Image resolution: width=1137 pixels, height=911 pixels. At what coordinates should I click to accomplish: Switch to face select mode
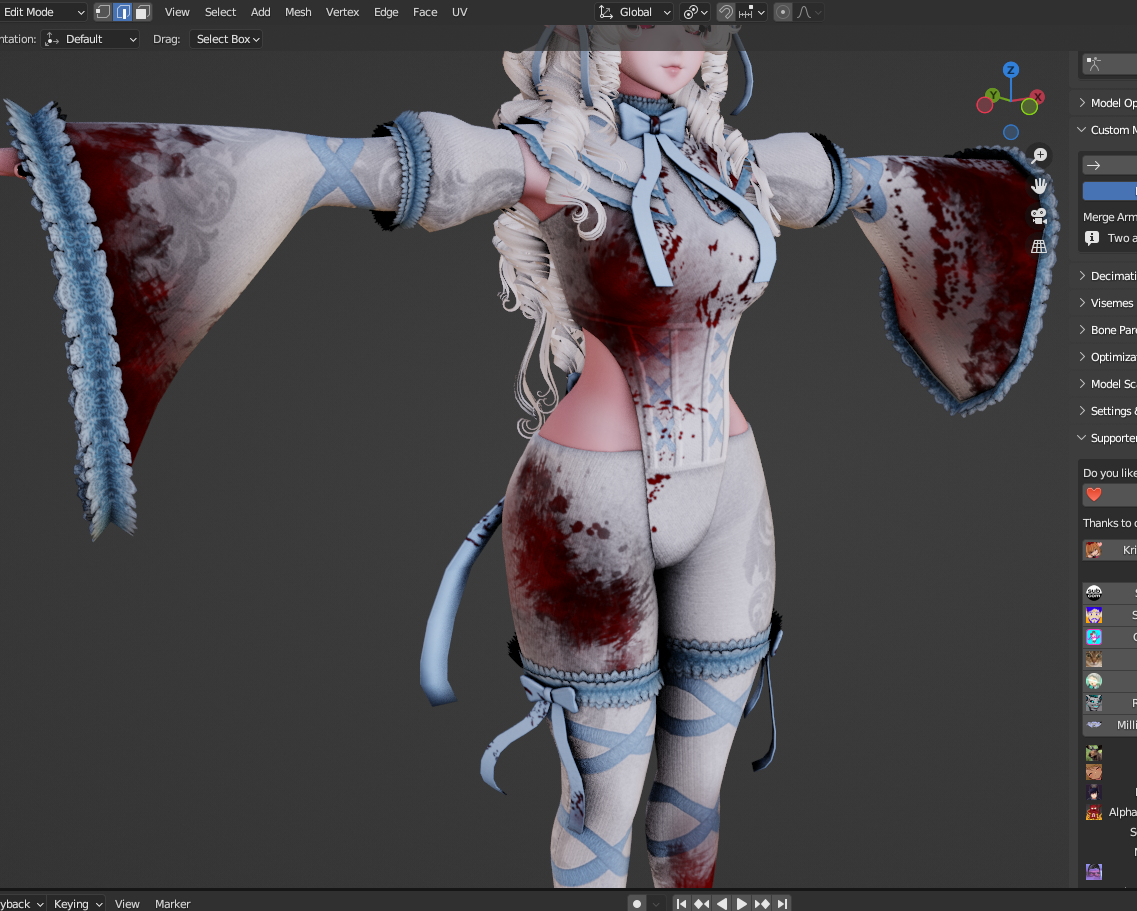(143, 12)
